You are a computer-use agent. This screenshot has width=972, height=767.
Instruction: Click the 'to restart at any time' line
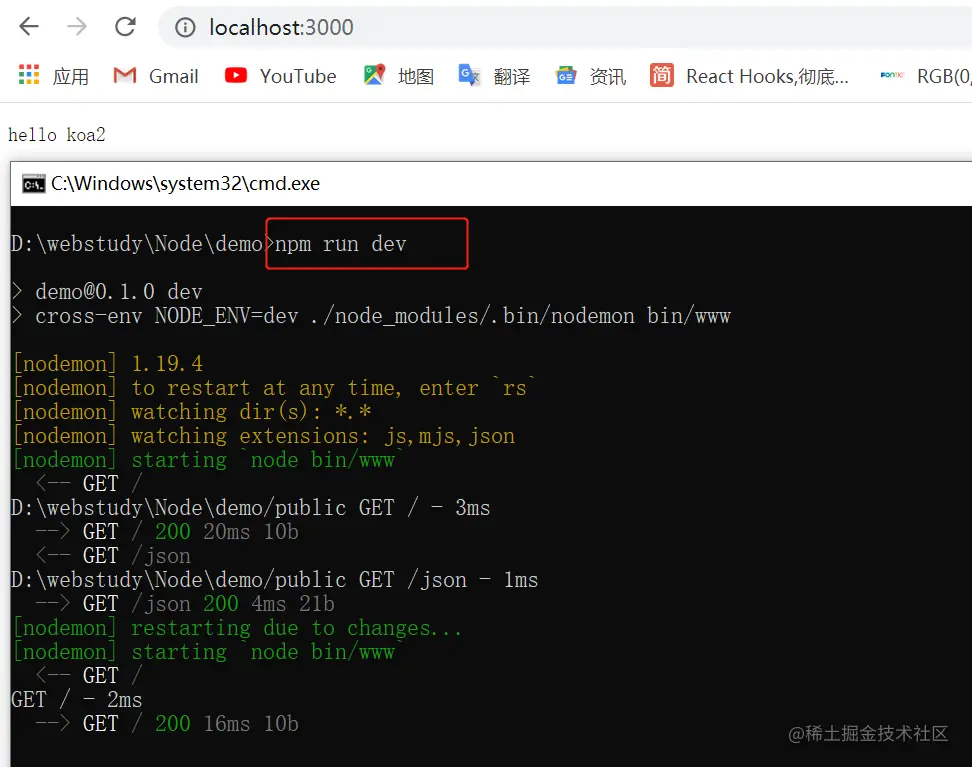pyautogui.click(x=275, y=388)
